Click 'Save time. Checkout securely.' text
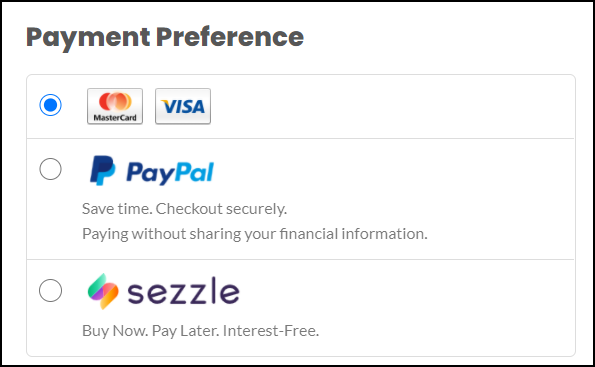The height and width of the screenshot is (367, 595). pyautogui.click(x=184, y=209)
